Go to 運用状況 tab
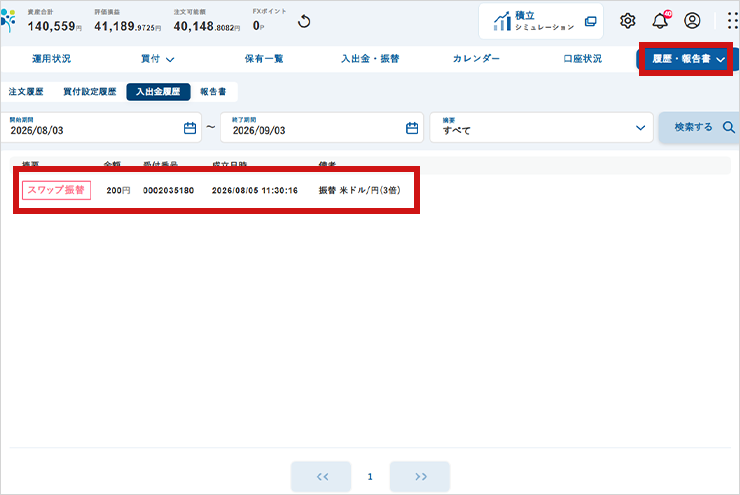740x495 pixels. click(x=51, y=59)
